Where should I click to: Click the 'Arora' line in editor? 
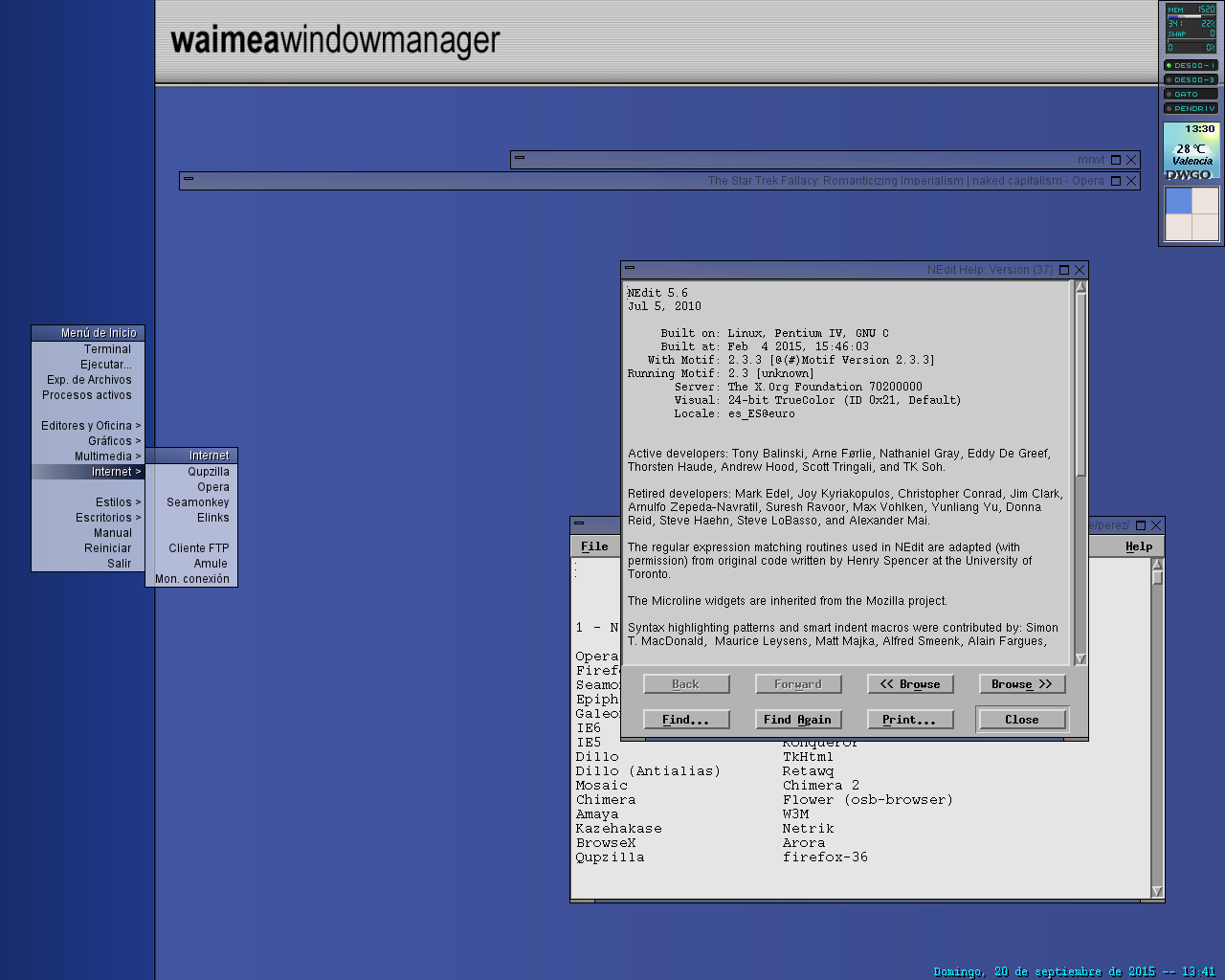point(804,843)
